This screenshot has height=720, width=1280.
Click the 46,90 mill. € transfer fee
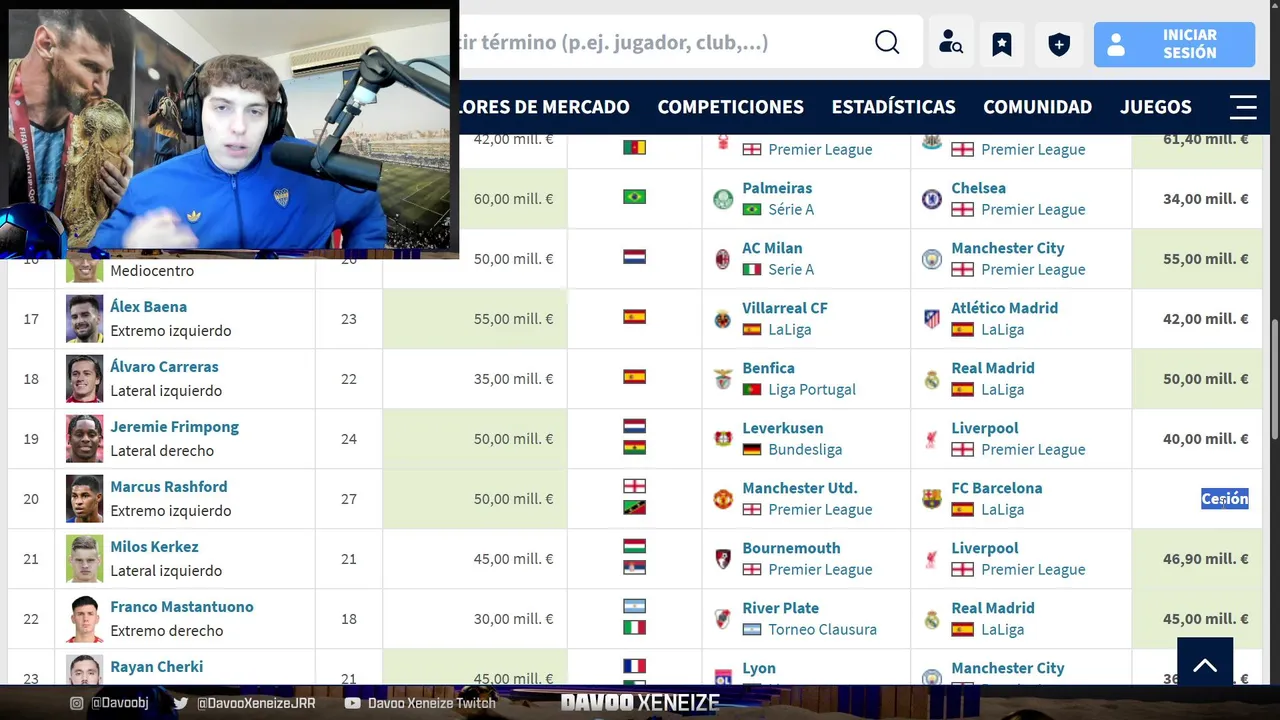1206,559
